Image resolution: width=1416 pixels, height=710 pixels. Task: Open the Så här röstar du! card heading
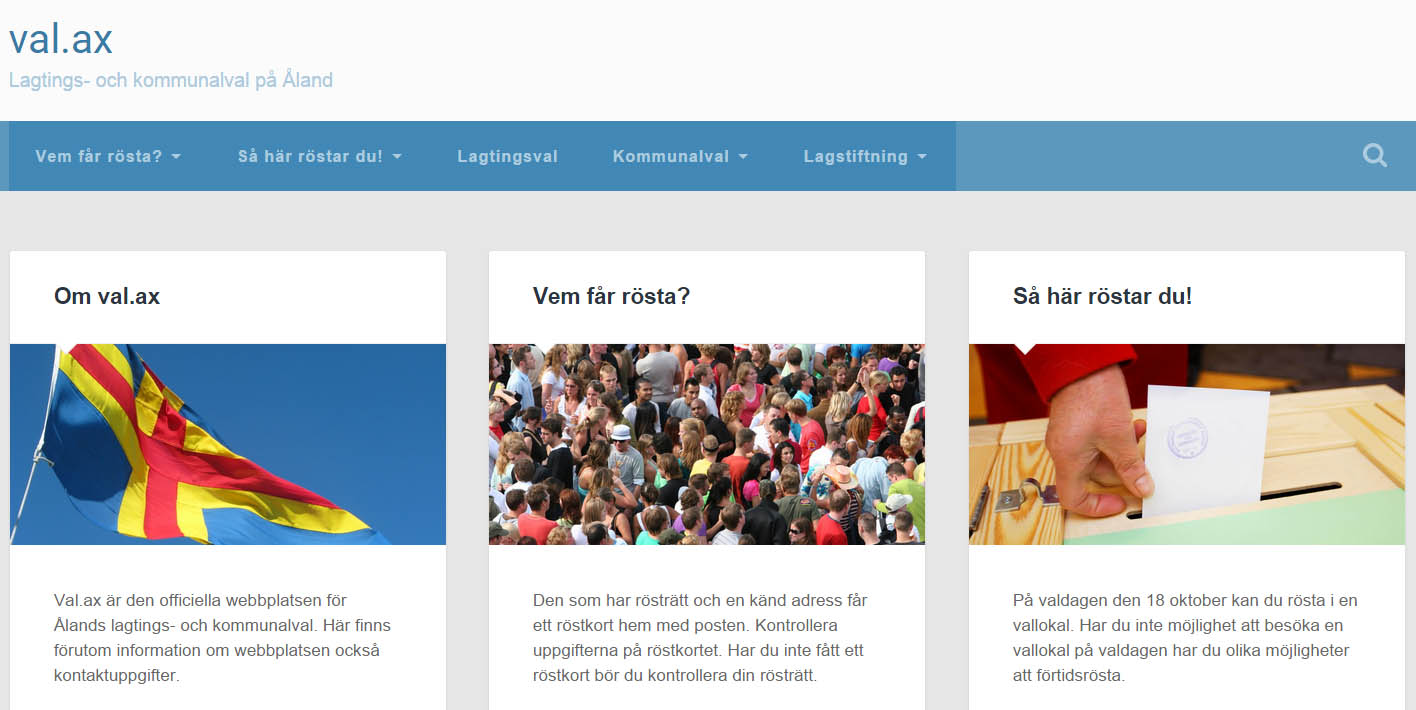coord(1103,296)
